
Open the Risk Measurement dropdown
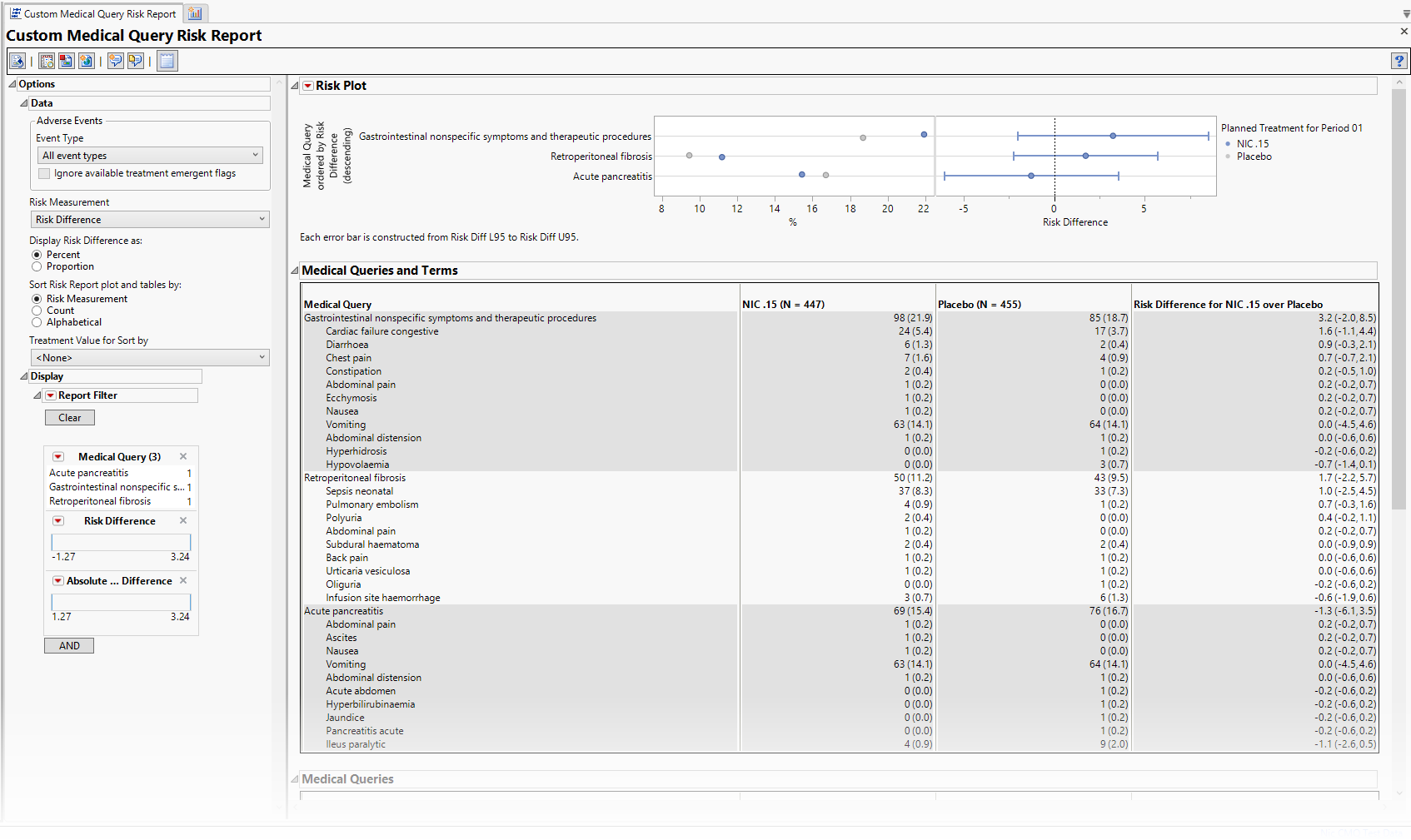click(150, 220)
